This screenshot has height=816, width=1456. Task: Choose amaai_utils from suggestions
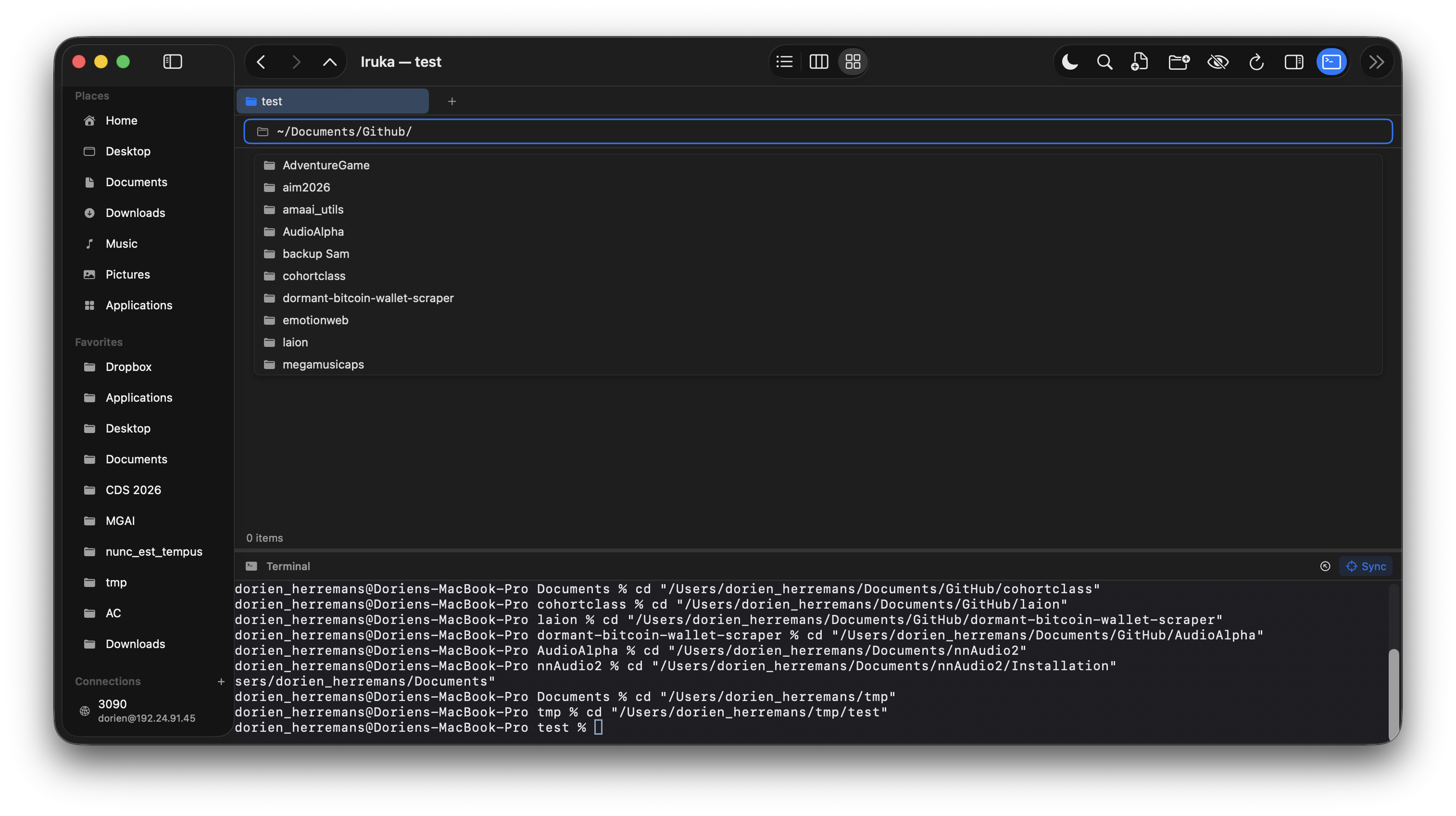point(818,209)
